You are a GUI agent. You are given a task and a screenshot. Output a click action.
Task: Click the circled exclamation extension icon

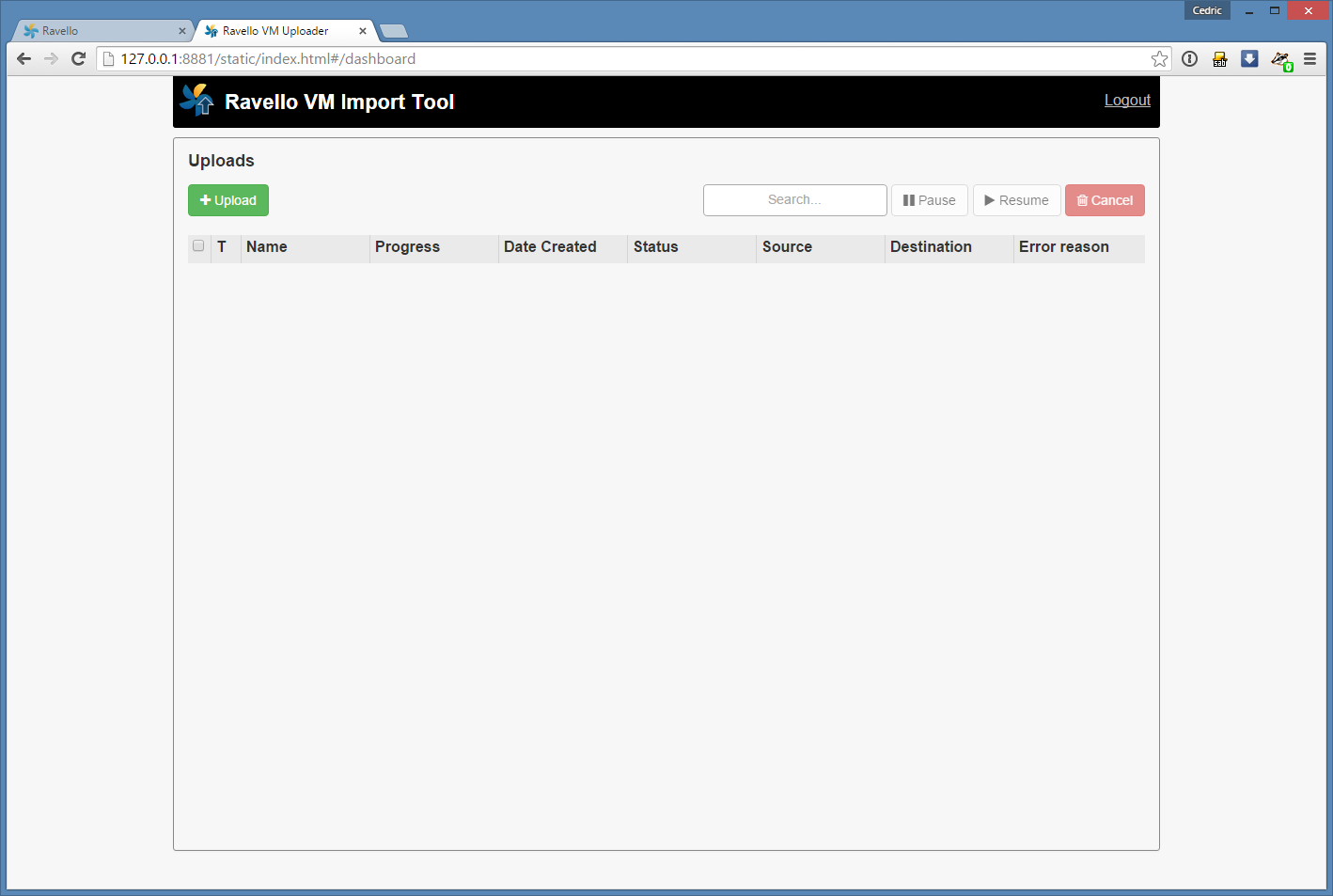(x=1189, y=59)
